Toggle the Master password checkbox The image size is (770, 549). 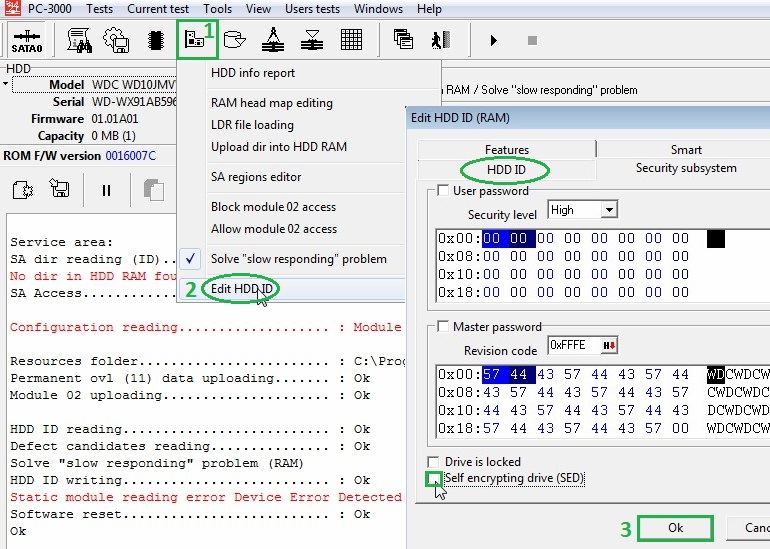click(442, 327)
